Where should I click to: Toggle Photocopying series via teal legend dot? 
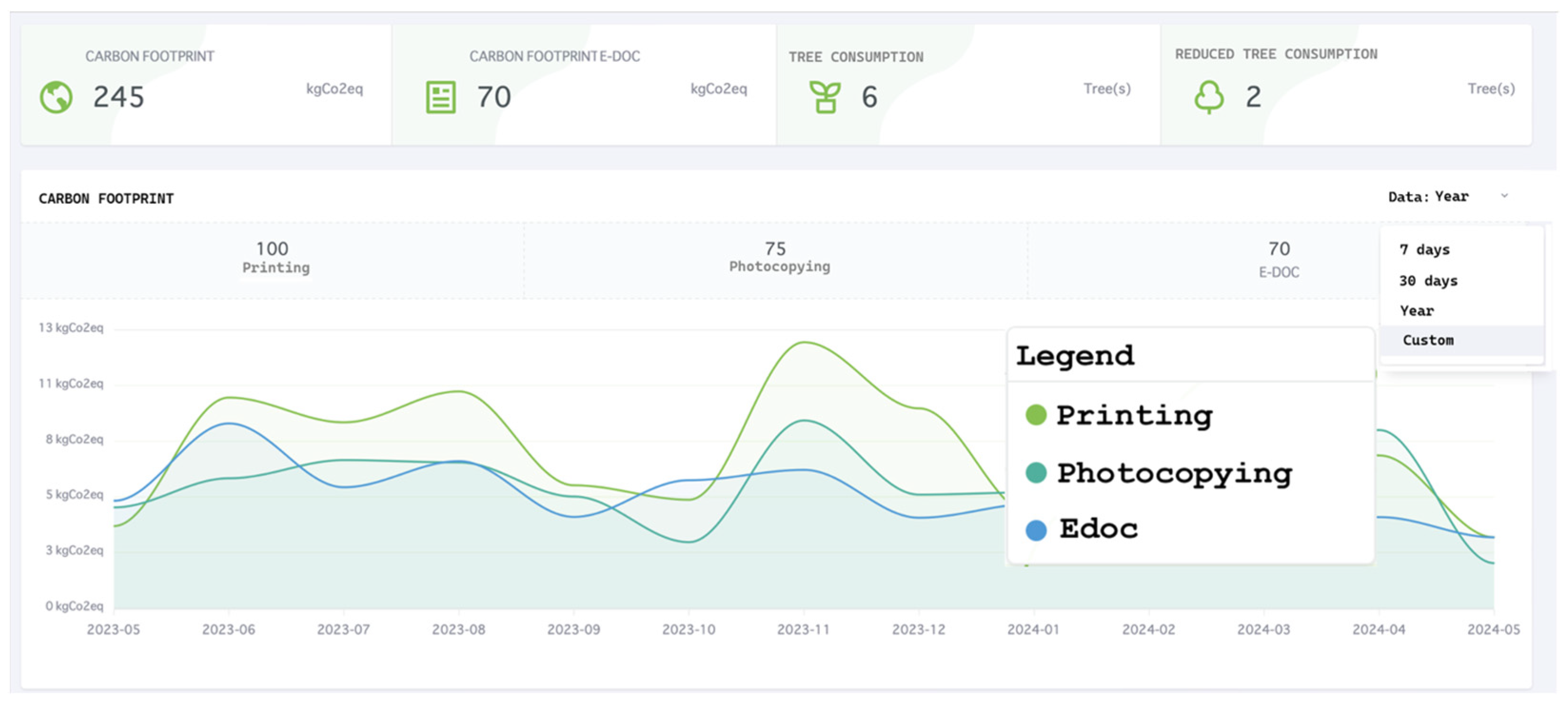(x=1035, y=472)
